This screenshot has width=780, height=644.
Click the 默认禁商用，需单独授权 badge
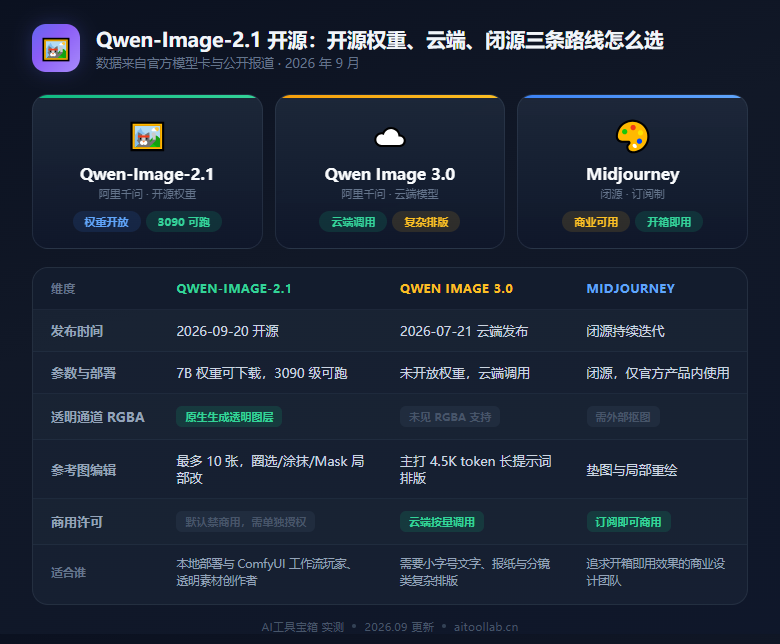246,522
